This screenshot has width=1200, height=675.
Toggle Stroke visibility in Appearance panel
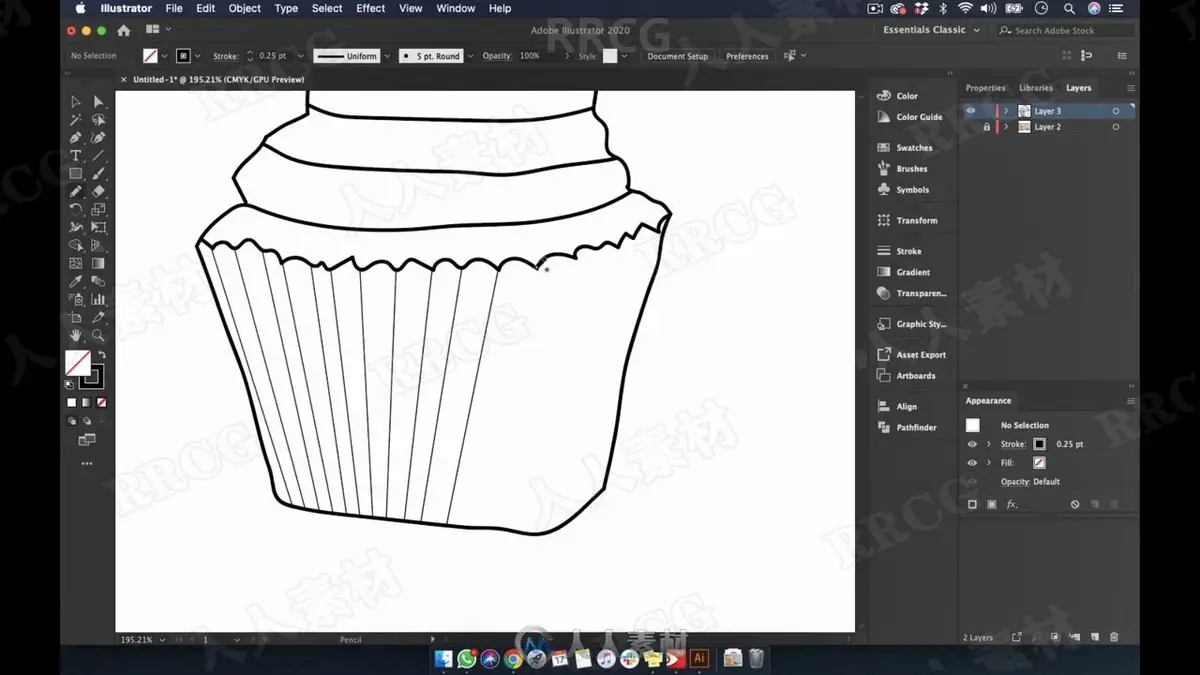(972, 444)
